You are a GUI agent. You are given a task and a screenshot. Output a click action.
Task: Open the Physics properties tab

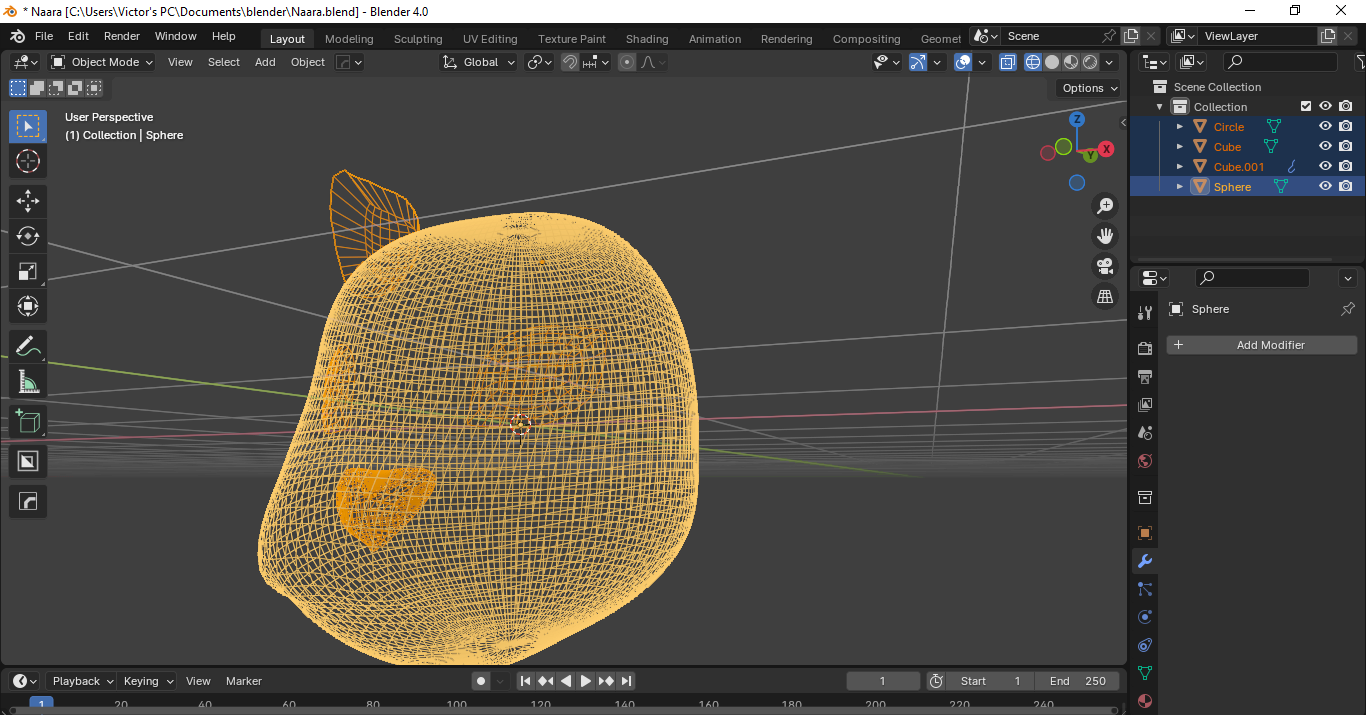coord(1145,617)
